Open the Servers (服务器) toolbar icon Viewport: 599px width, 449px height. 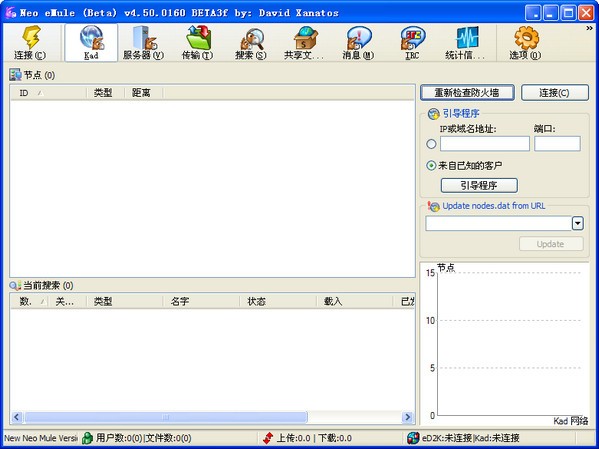(x=144, y=37)
